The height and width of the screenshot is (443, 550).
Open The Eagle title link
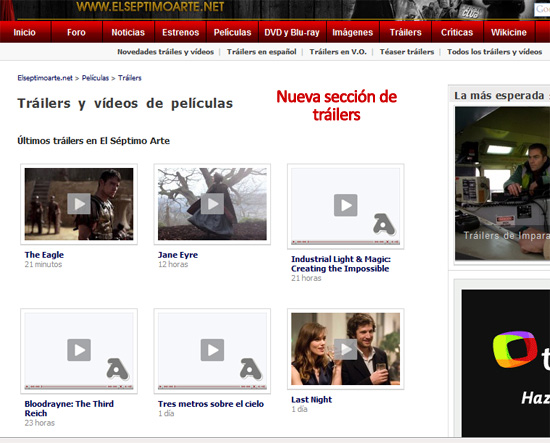(x=44, y=255)
